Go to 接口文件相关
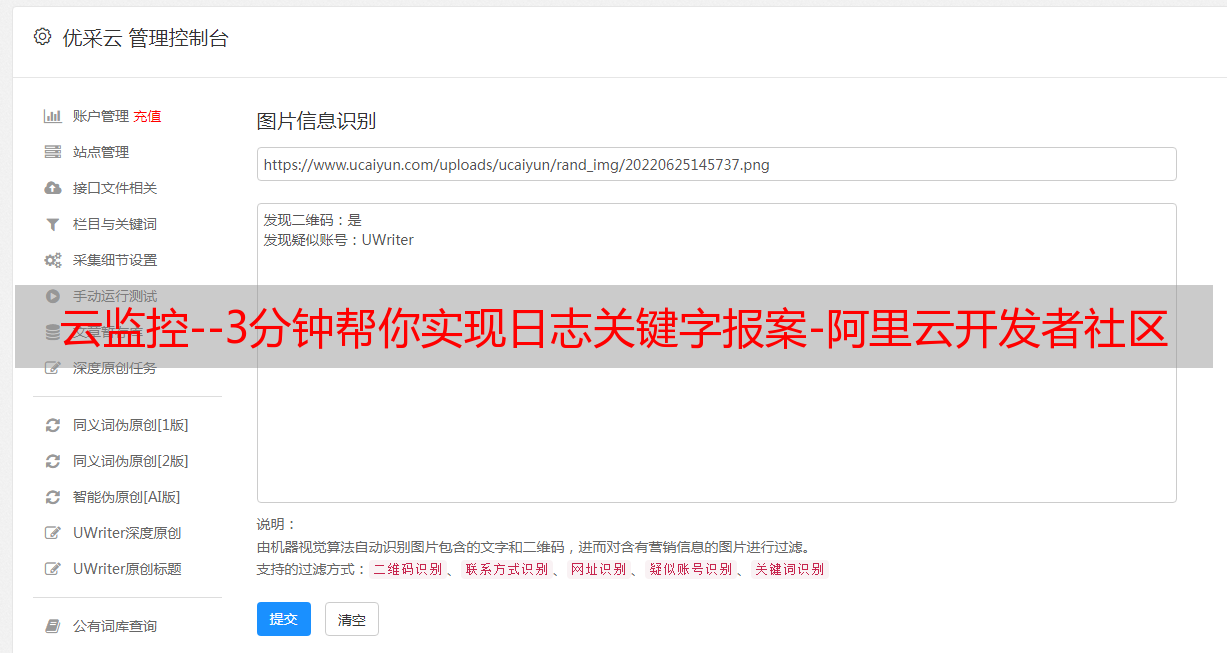Viewport: 1227px width, 653px height. point(115,188)
